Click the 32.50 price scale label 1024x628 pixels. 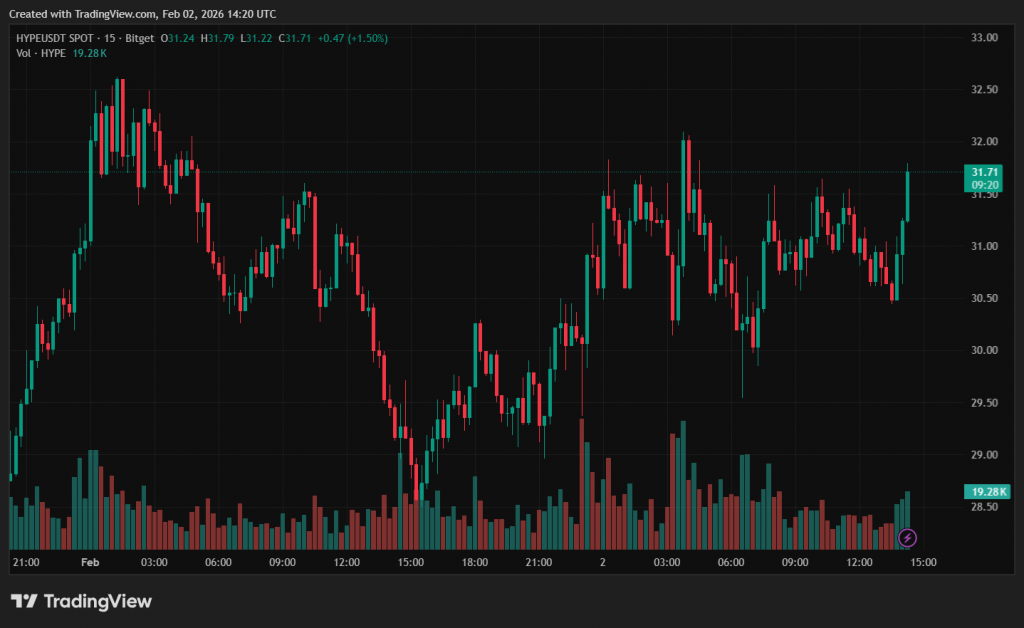tap(985, 90)
